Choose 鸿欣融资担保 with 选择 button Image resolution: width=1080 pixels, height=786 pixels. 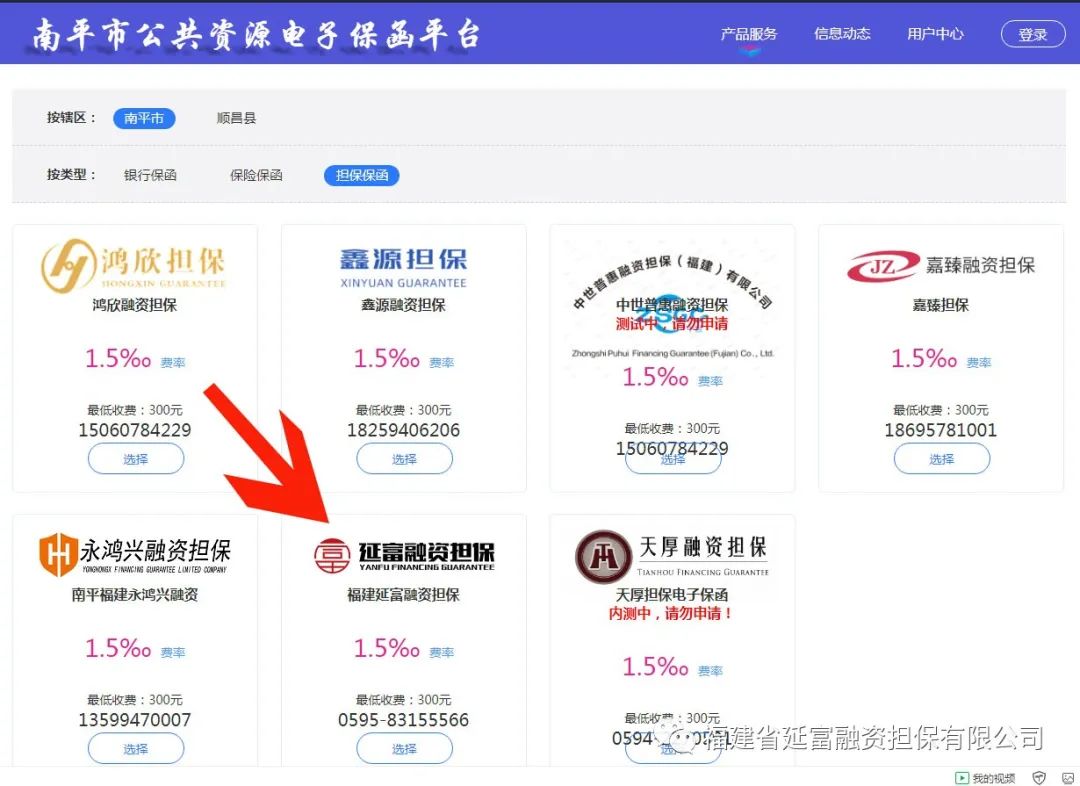pos(136,459)
